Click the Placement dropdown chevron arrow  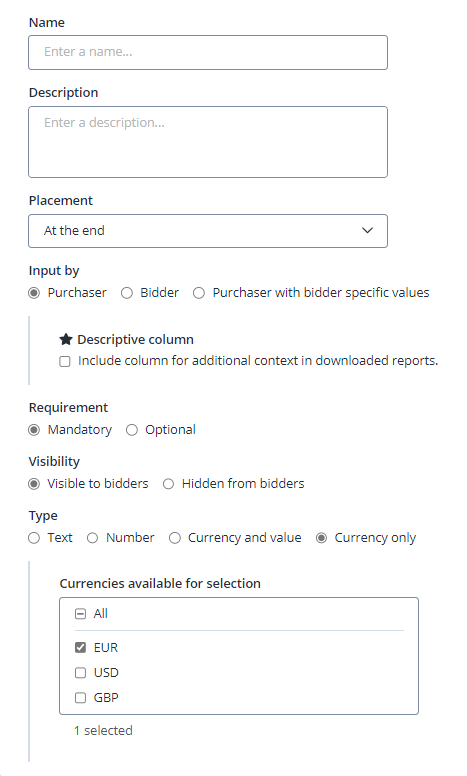[367, 231]
